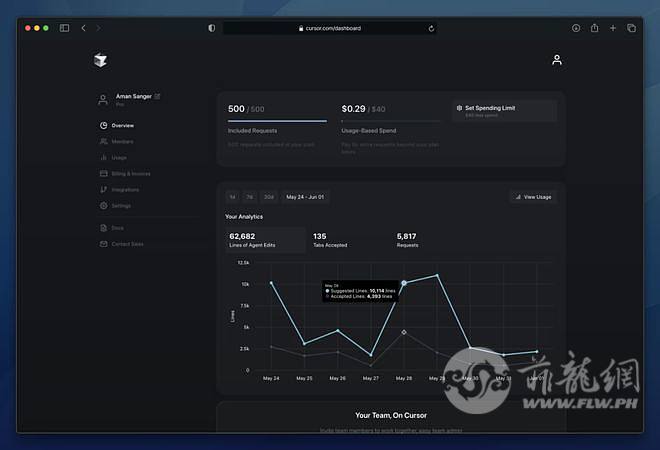Click the May 26 axis label

point(338,378)
